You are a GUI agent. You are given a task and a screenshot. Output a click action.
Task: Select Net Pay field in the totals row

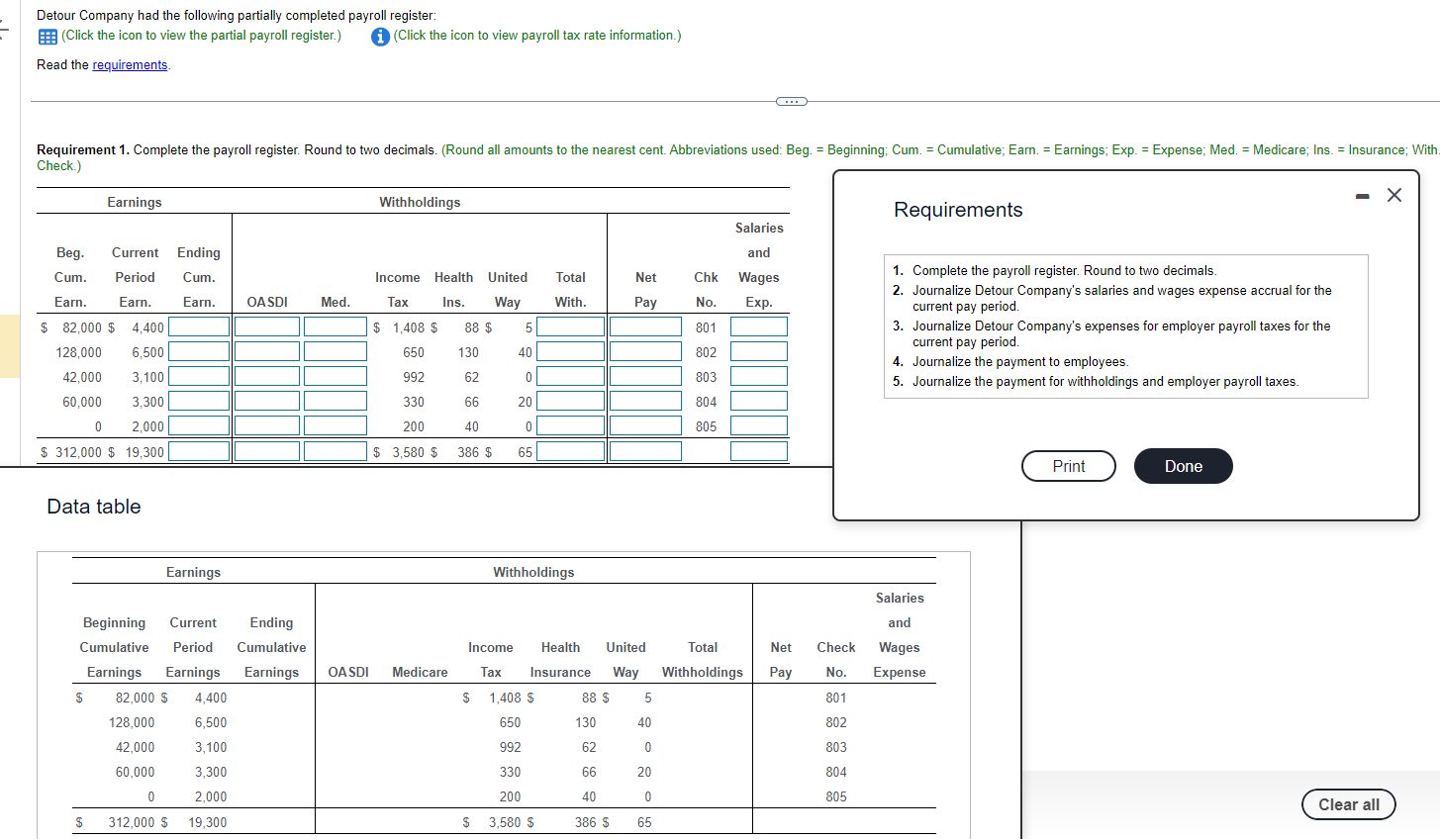coord(645,451)
